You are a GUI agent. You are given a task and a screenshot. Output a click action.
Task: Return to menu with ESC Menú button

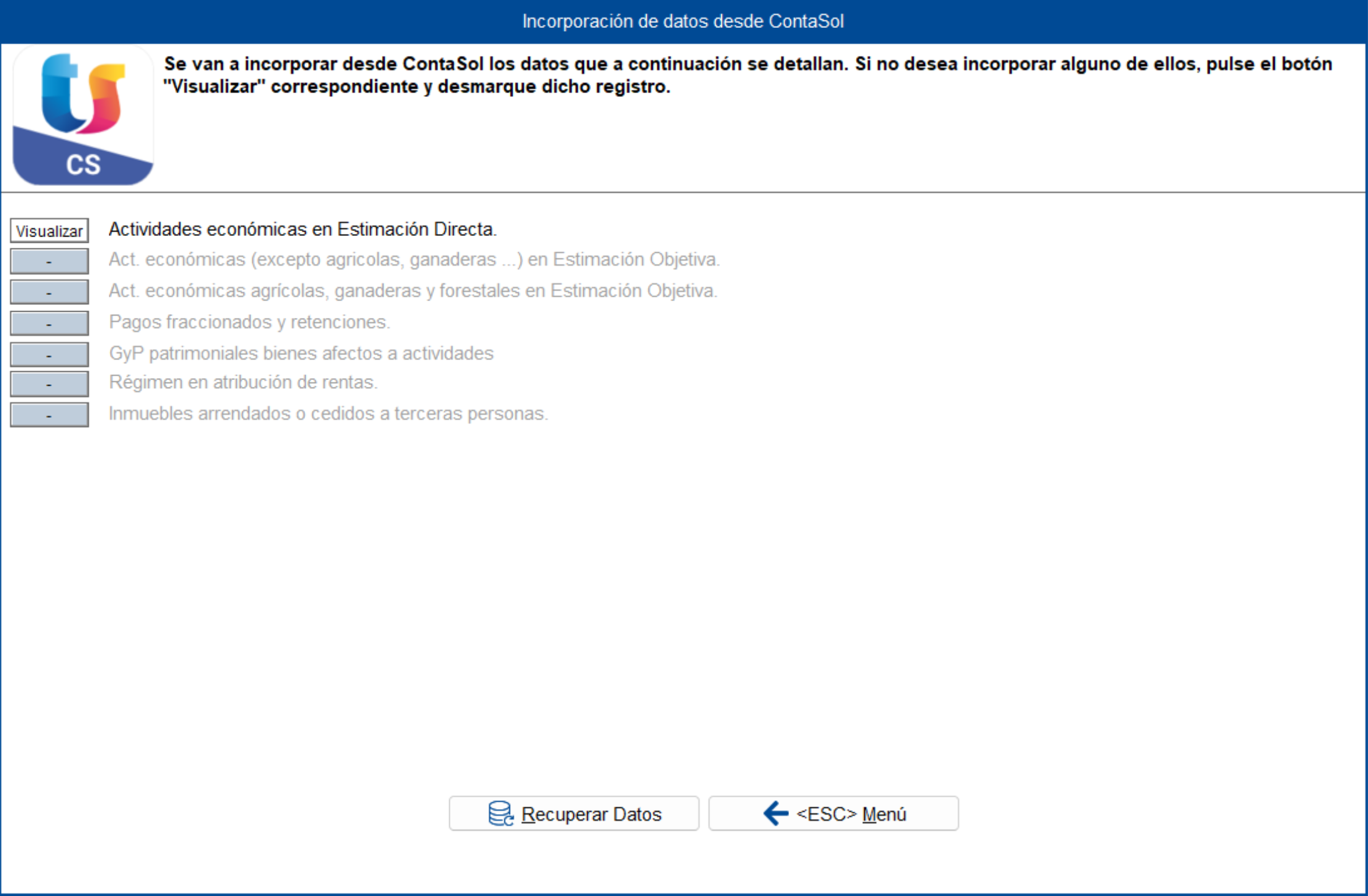[x=834, y=813]
